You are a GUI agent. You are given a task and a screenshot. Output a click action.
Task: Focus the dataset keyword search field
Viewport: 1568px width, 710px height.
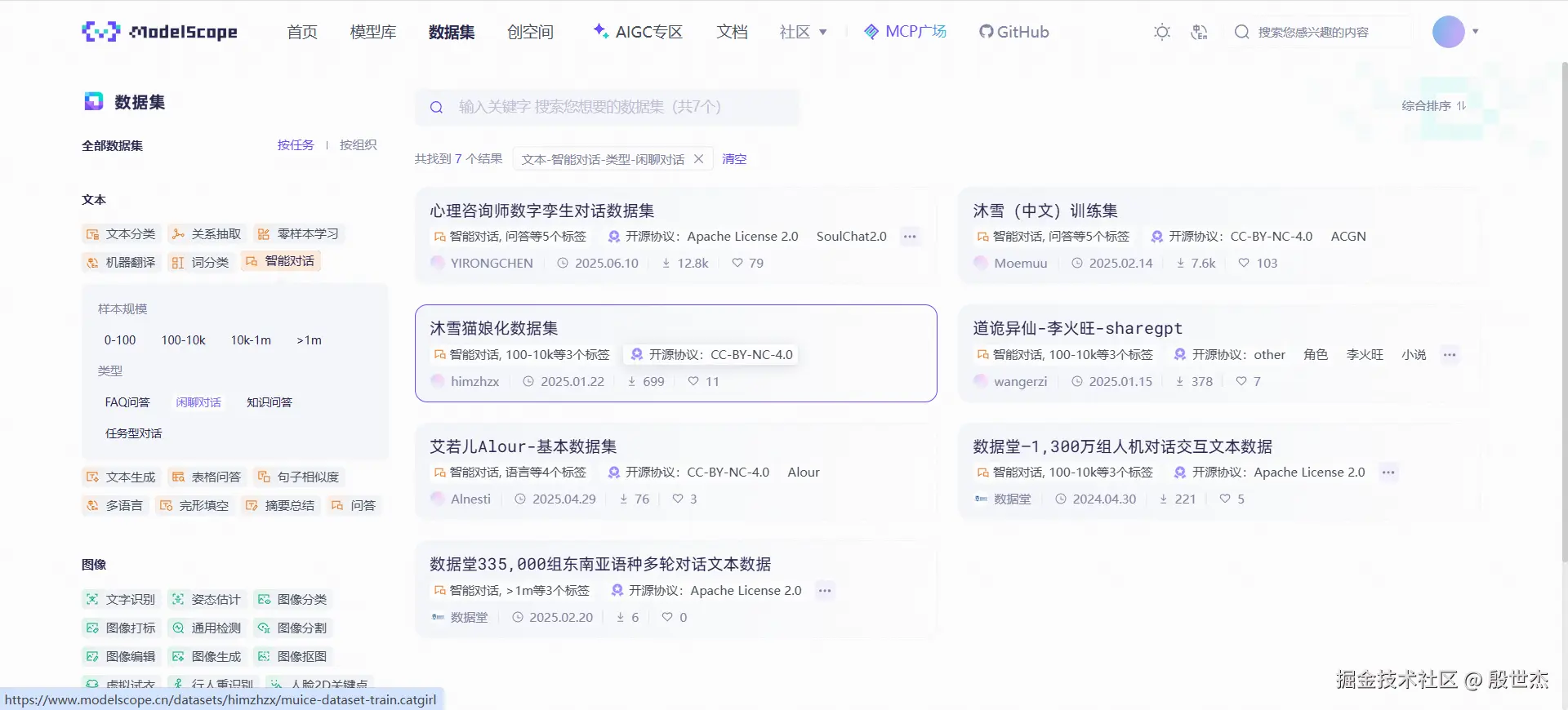[x=607, y=107]
